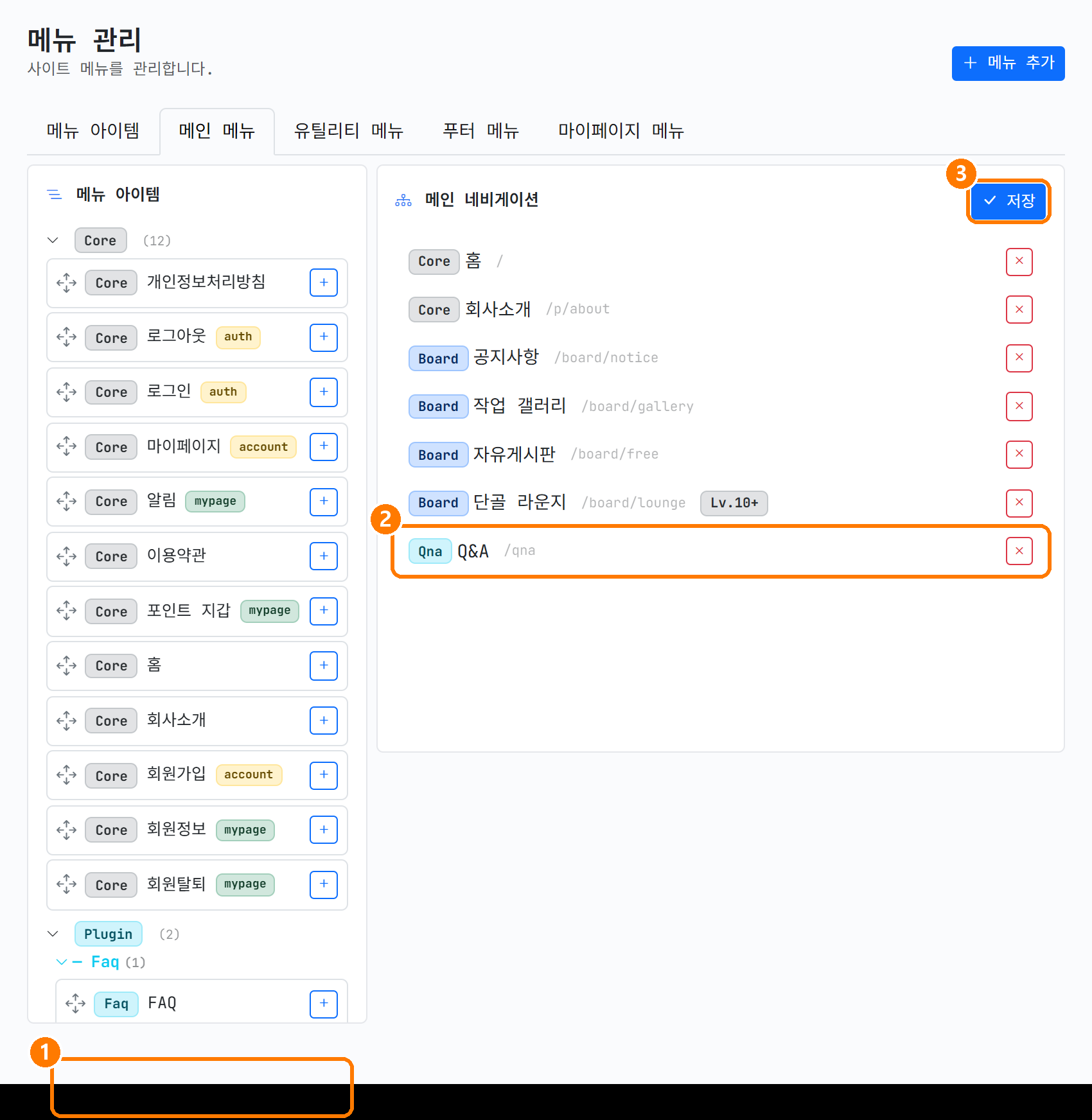
Task: Add 개인정보처리방침 item with its plus icon
Action: pos(324,283)
